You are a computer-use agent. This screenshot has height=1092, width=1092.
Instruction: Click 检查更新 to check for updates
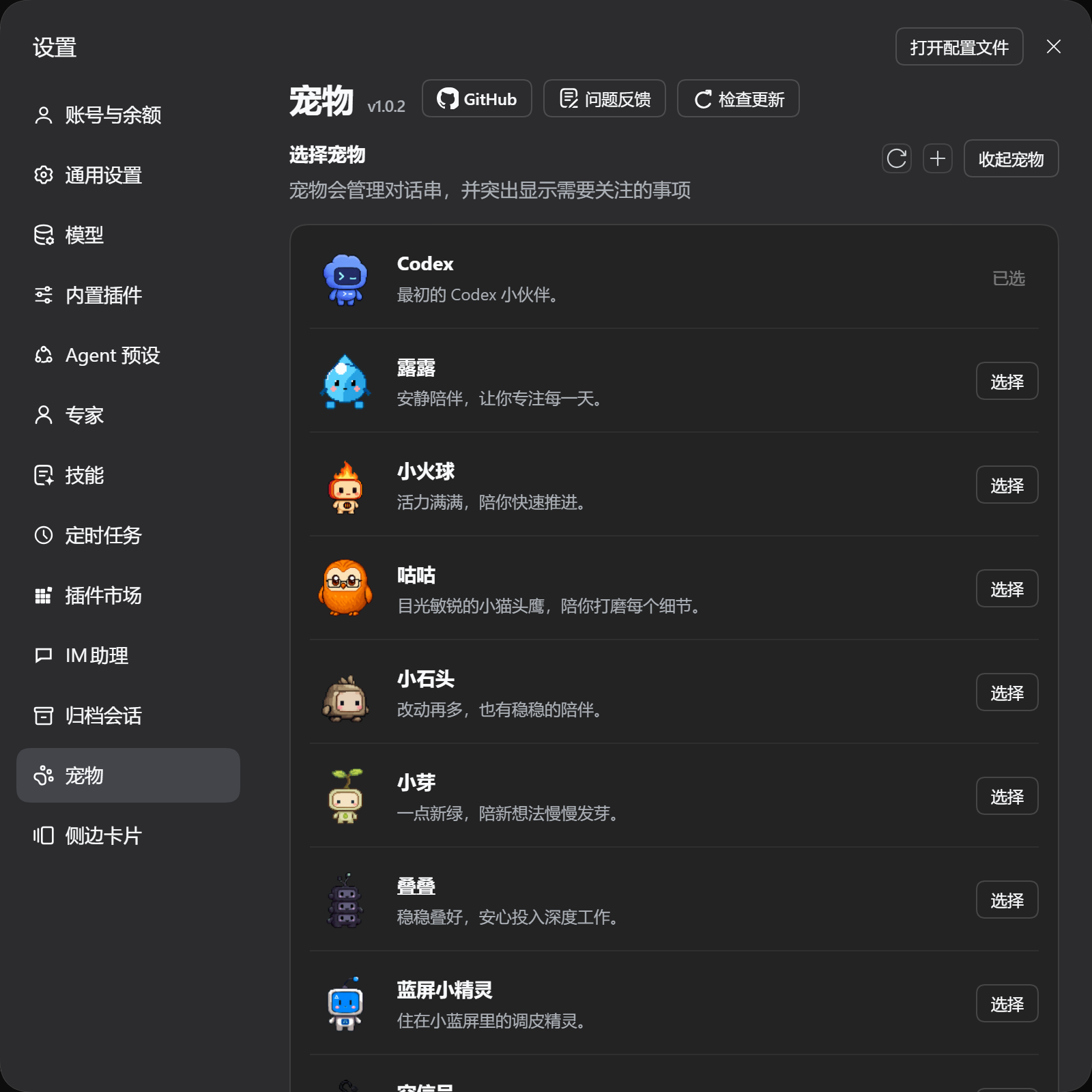click(738, 98)
